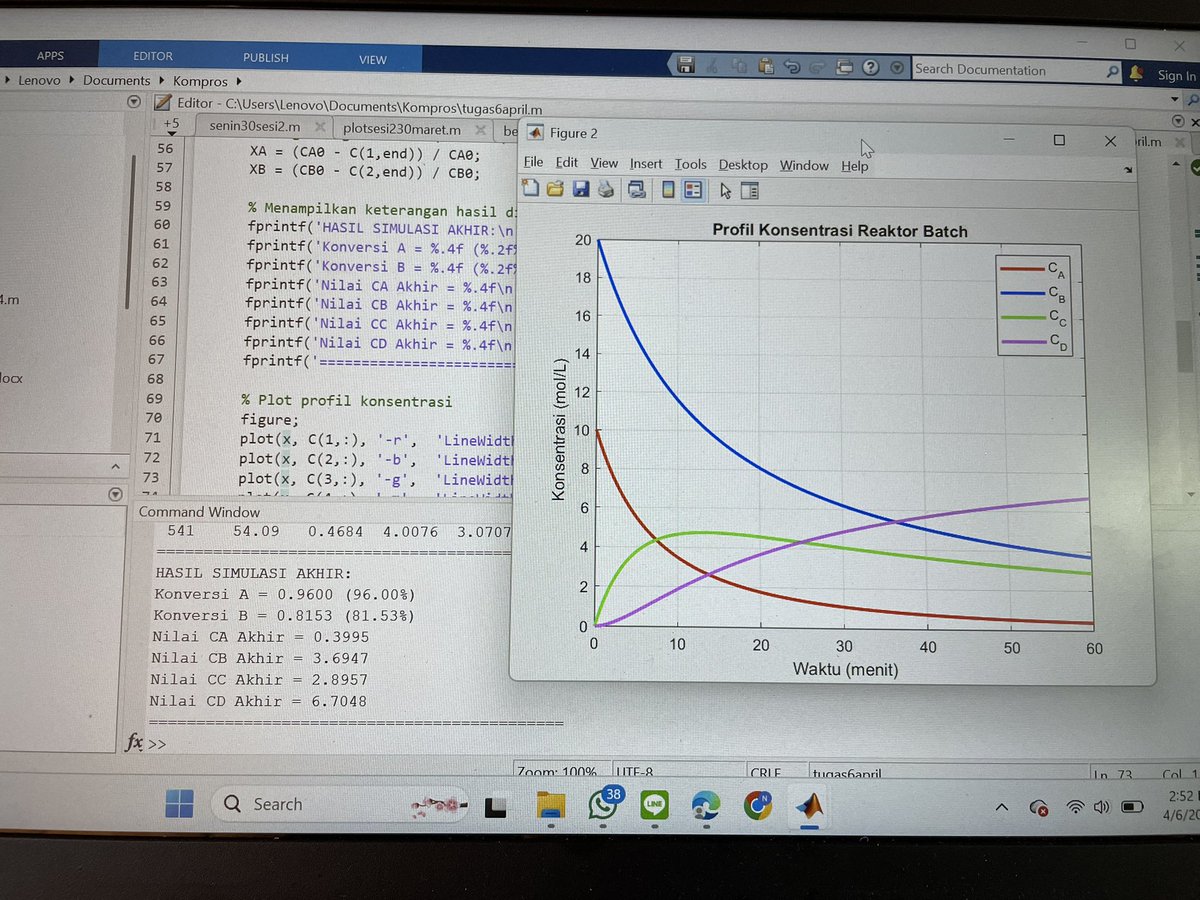Open the +5 hidden editor tabs list

pos(171,125)
